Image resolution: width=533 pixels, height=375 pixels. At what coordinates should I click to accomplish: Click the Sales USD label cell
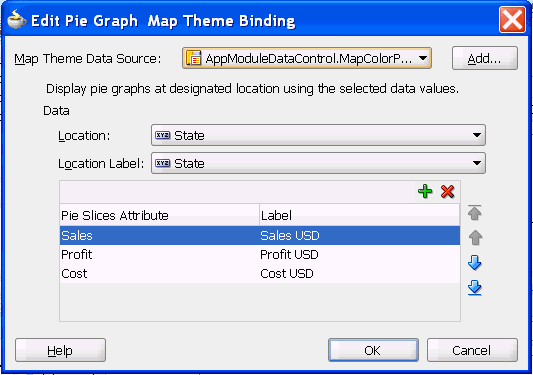pos(360,235)
